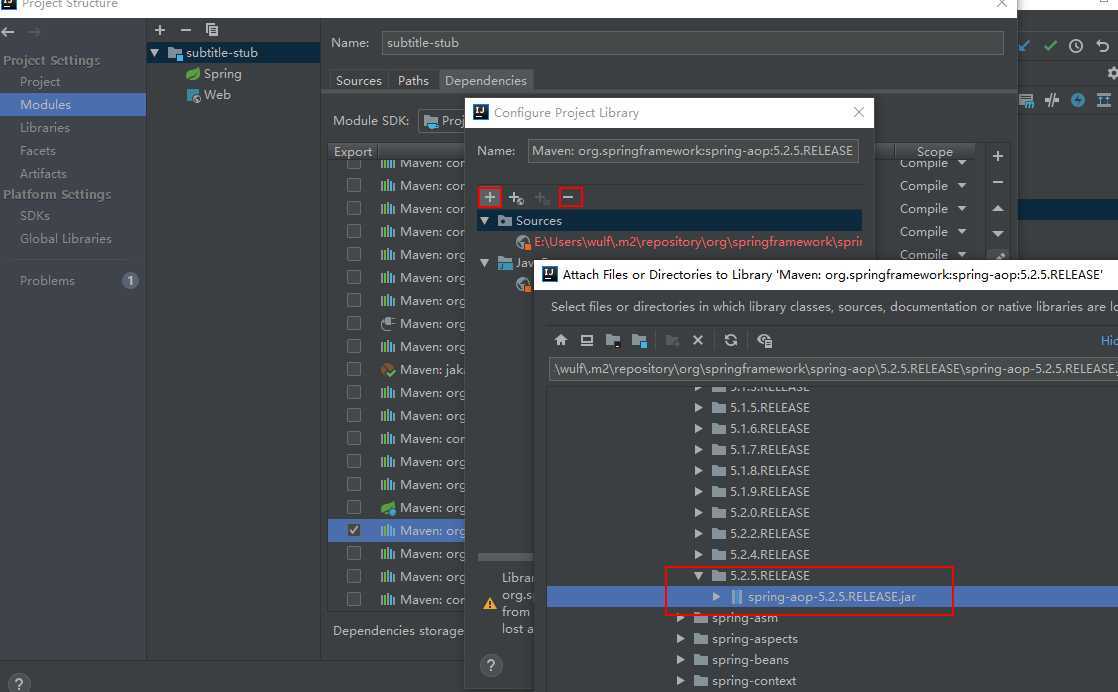Add a library root with the plus in Configure Project Library
The height and width of the screenshot is (692, 1118).
(x=490, y=197)
